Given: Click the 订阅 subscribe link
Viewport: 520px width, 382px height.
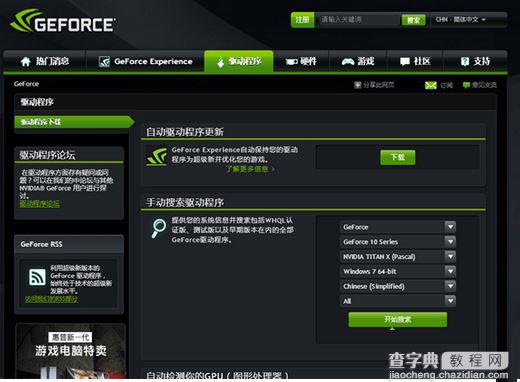Looking at the screenshot, I should point(447,85).
